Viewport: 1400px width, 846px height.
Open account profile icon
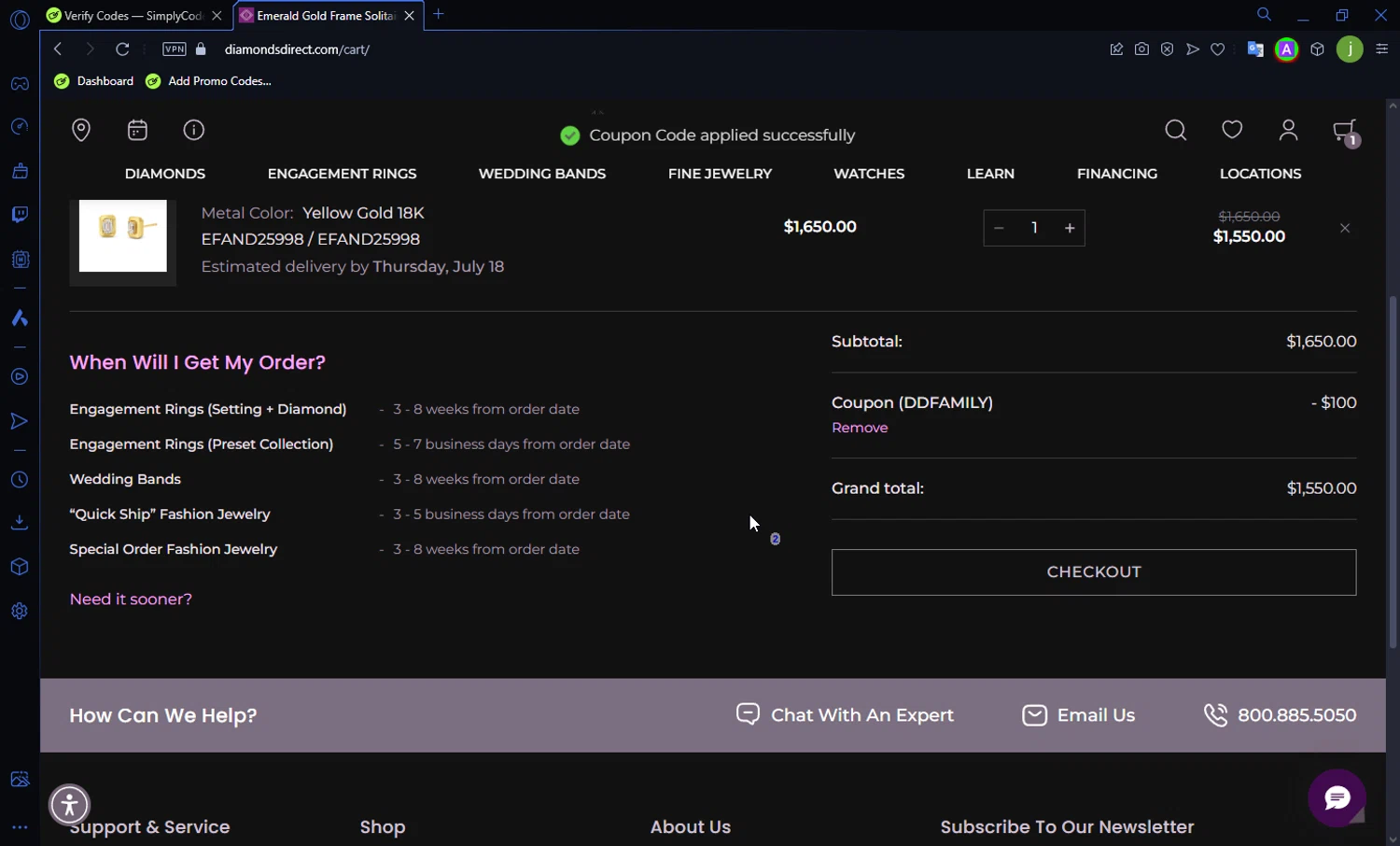1288,130
